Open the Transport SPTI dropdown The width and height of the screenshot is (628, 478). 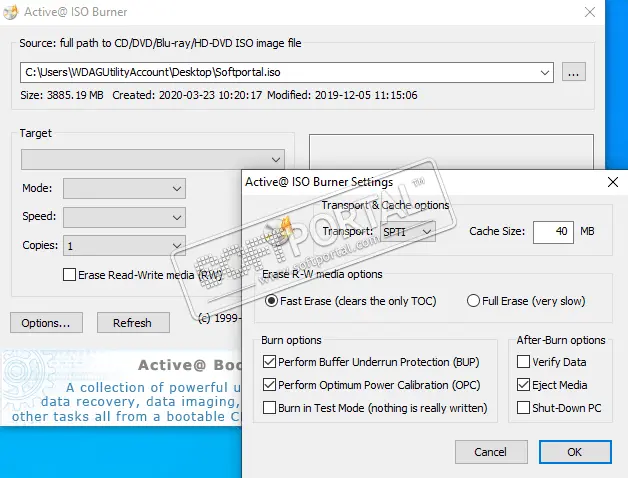pyautogui.click(x=407, y=232)
